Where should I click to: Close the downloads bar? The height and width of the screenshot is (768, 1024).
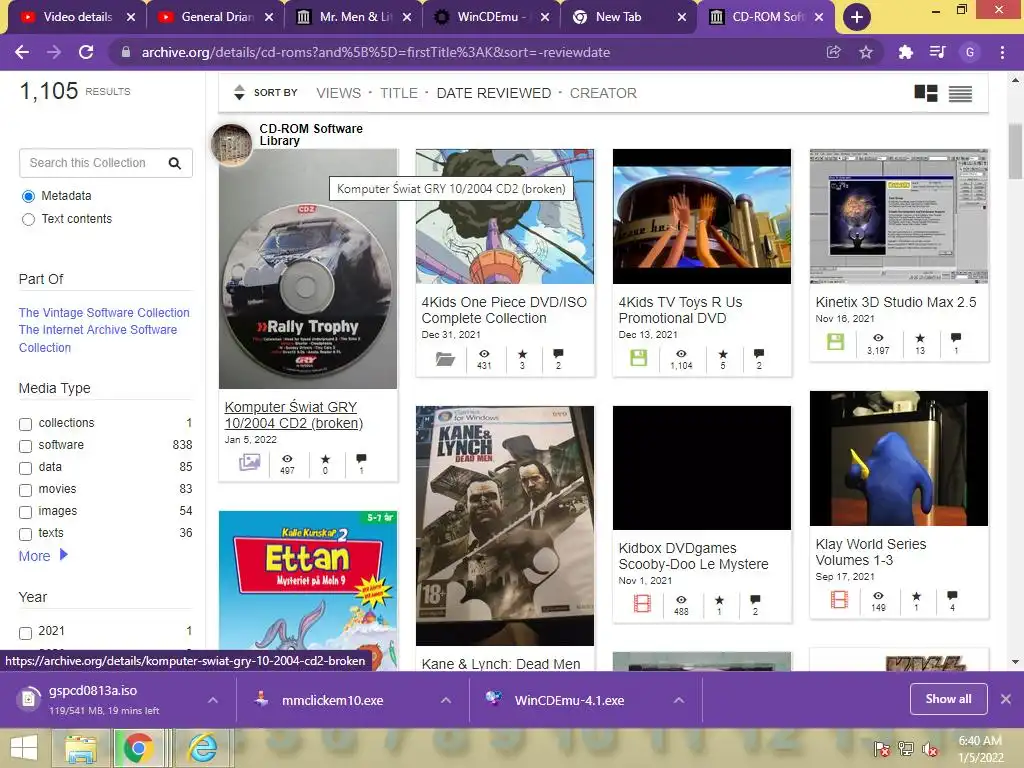(x=1006, y=699)
